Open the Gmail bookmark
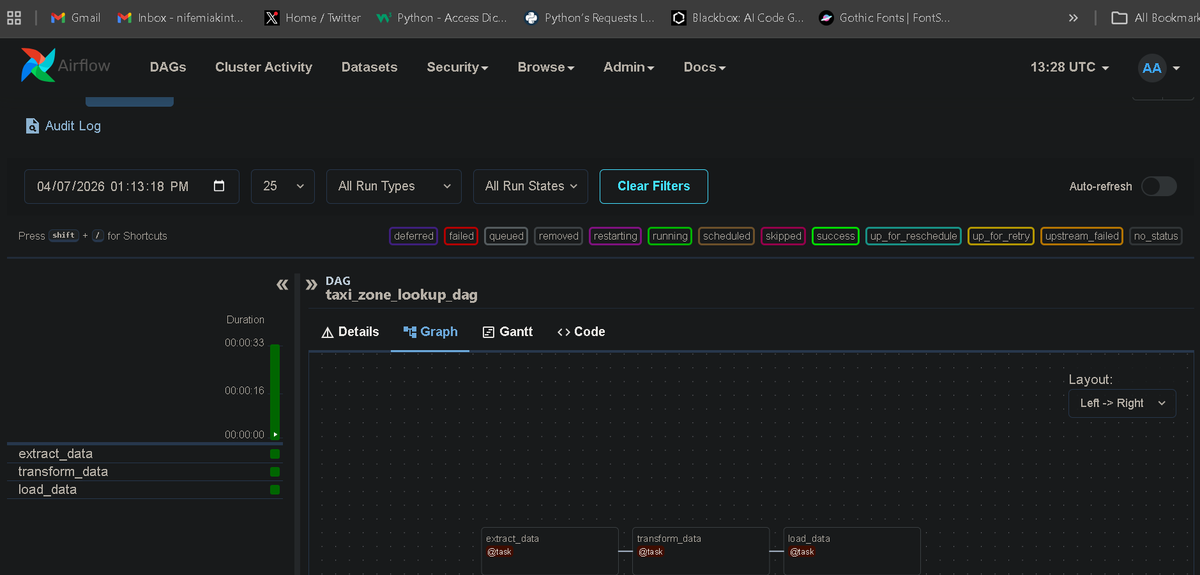 point(76,18)
